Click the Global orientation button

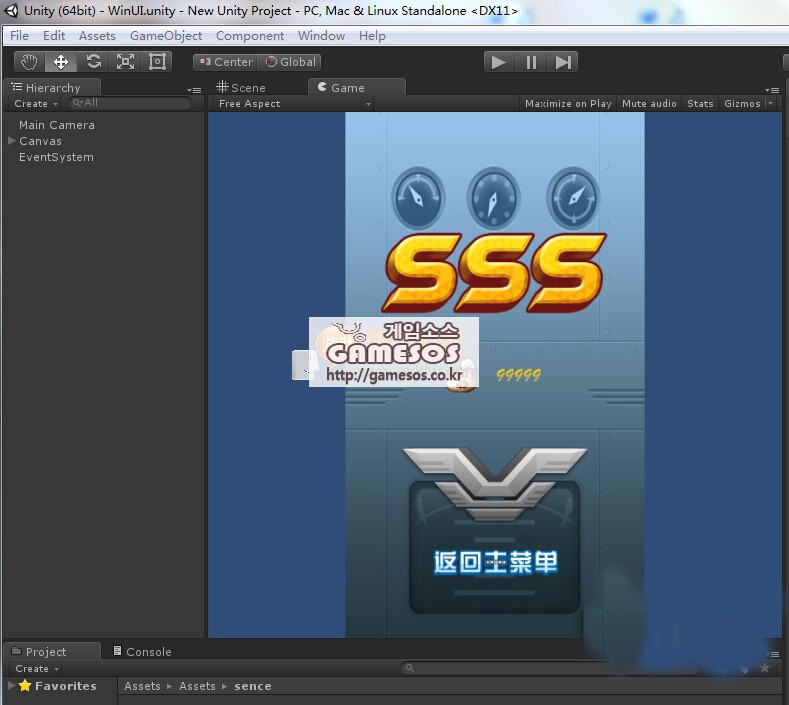point(291,62)
